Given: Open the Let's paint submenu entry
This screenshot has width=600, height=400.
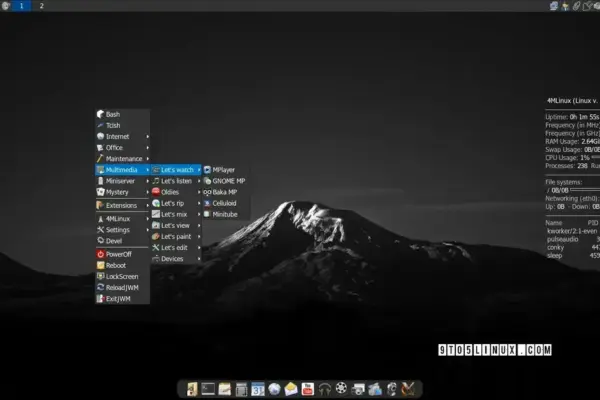Looking at the screenshot, I should coord(176,236).
